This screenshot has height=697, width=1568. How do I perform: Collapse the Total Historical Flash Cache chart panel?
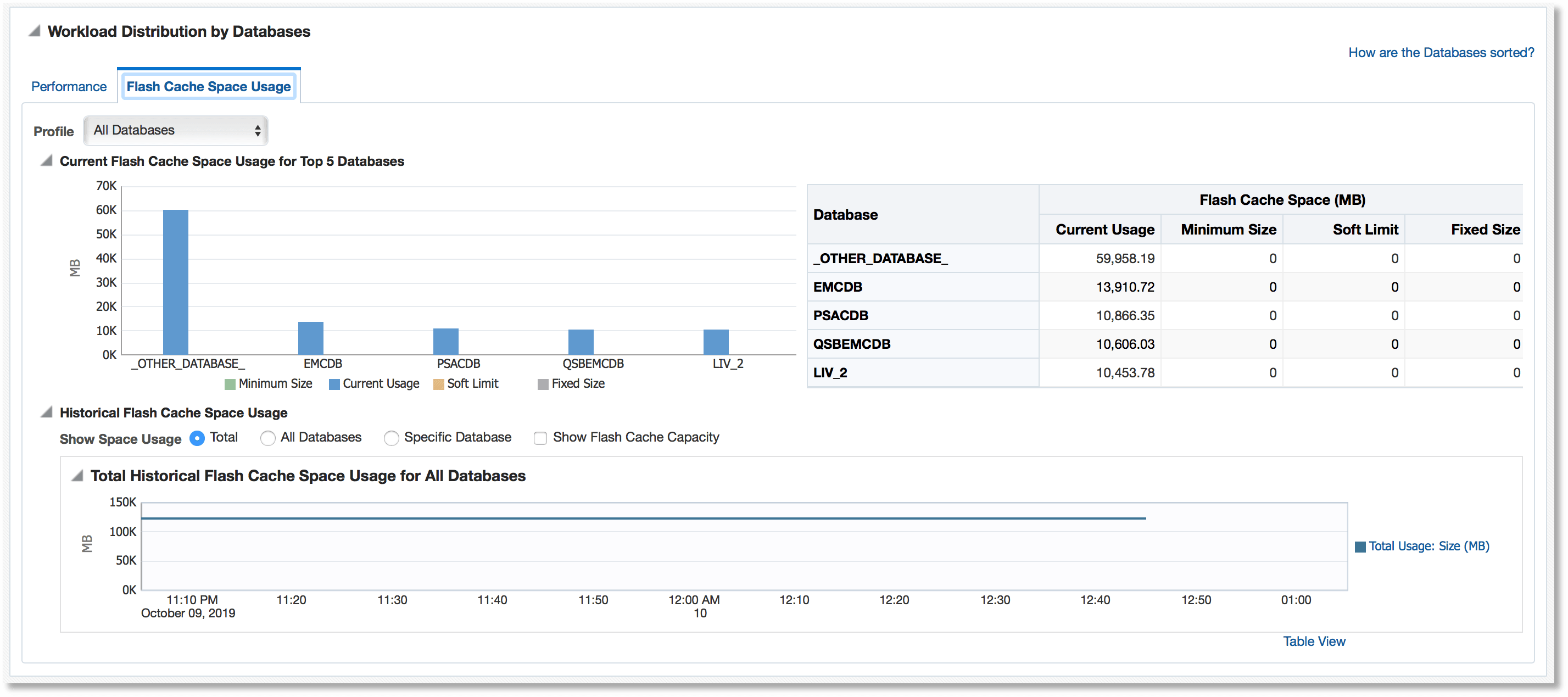pyautogui.click(x=78, y=476)
